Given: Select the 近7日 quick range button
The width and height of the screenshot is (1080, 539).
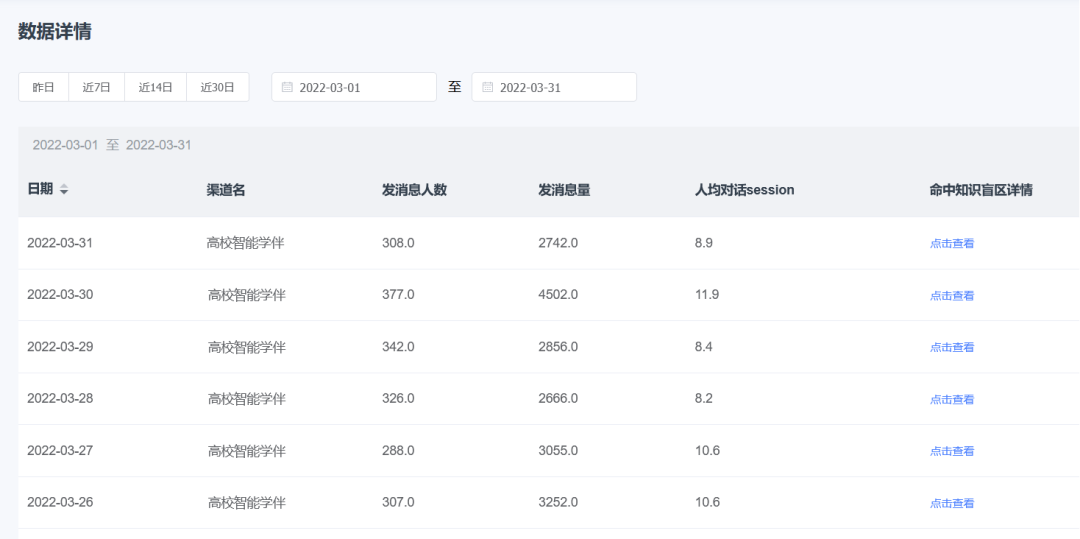Looking at the screenshot, I should point(96,87).
